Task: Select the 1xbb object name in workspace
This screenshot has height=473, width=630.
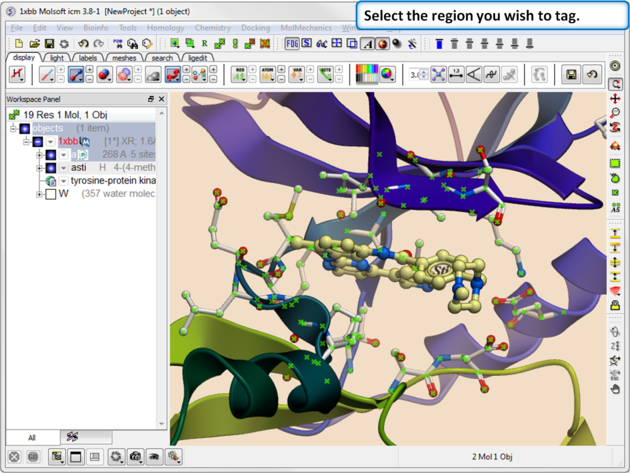Action: [68, 142]
